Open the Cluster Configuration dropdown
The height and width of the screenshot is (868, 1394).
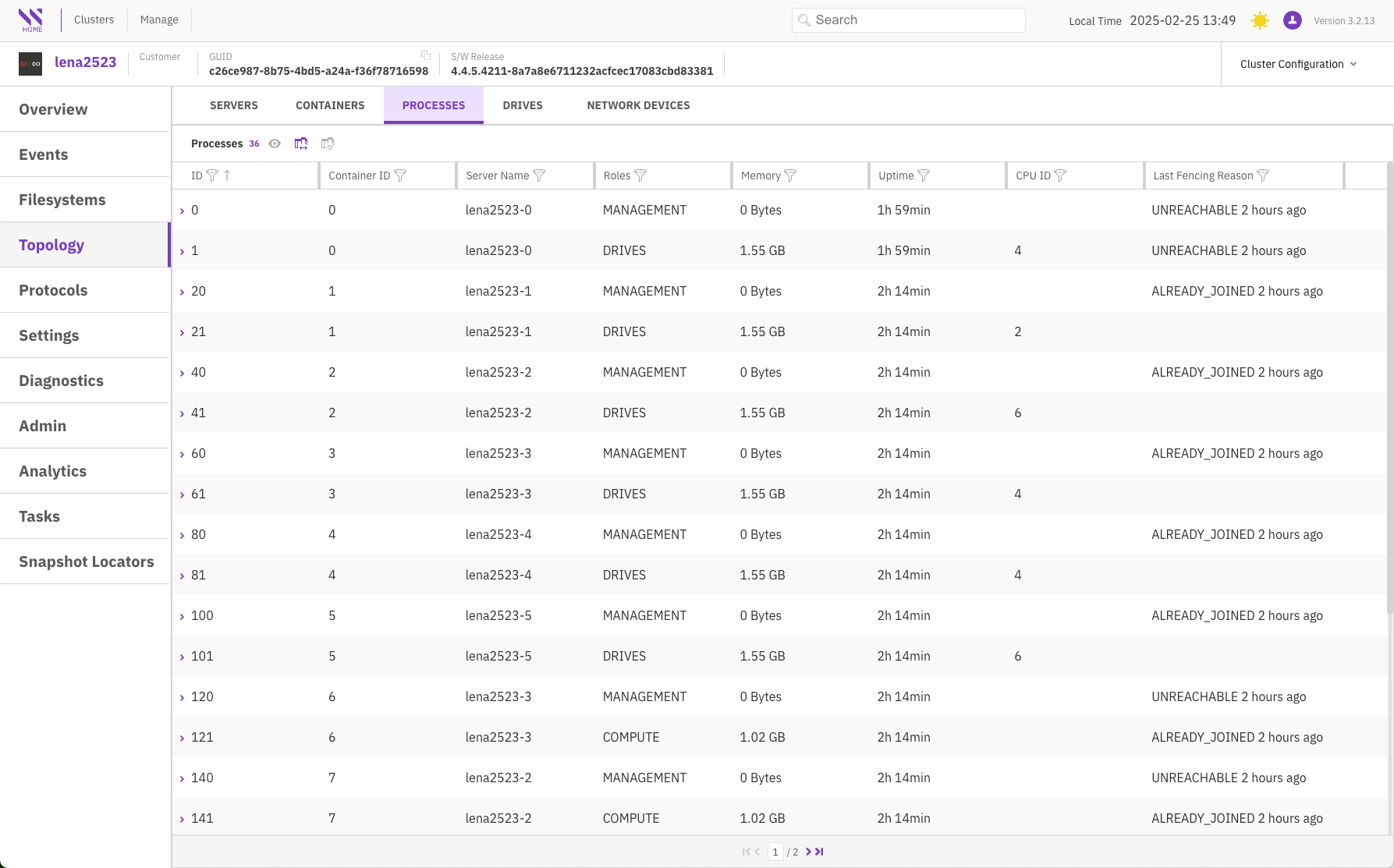(1298, 64)
